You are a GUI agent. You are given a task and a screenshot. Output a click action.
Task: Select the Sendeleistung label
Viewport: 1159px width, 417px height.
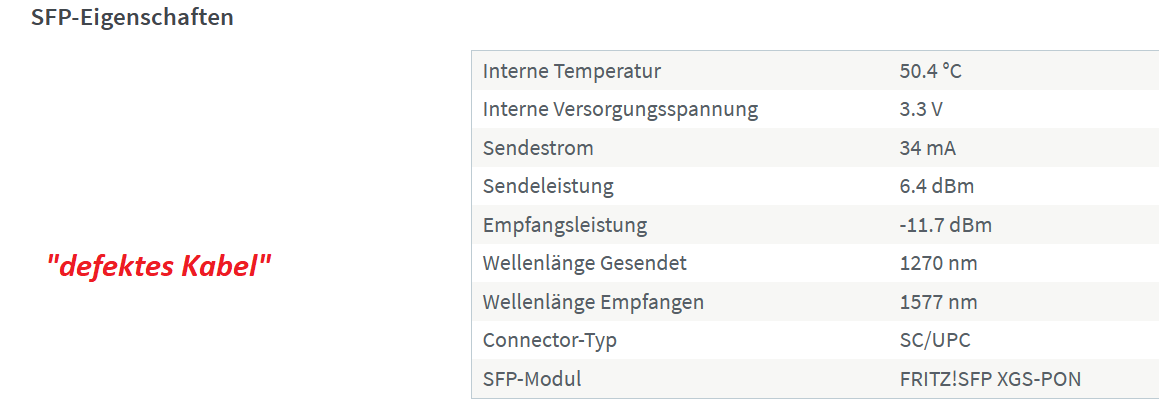pyautogui.click(x=548, y=187)
